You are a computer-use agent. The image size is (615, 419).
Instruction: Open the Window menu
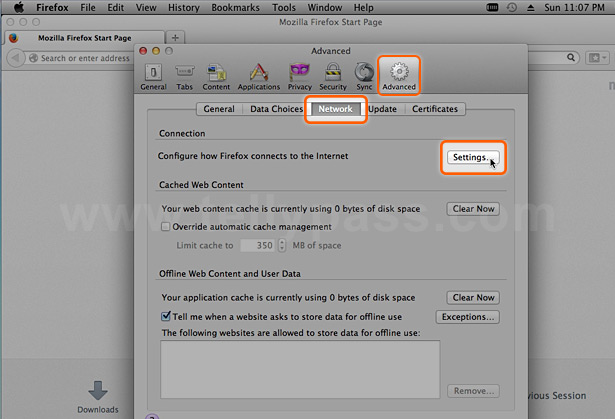(325, 7)
